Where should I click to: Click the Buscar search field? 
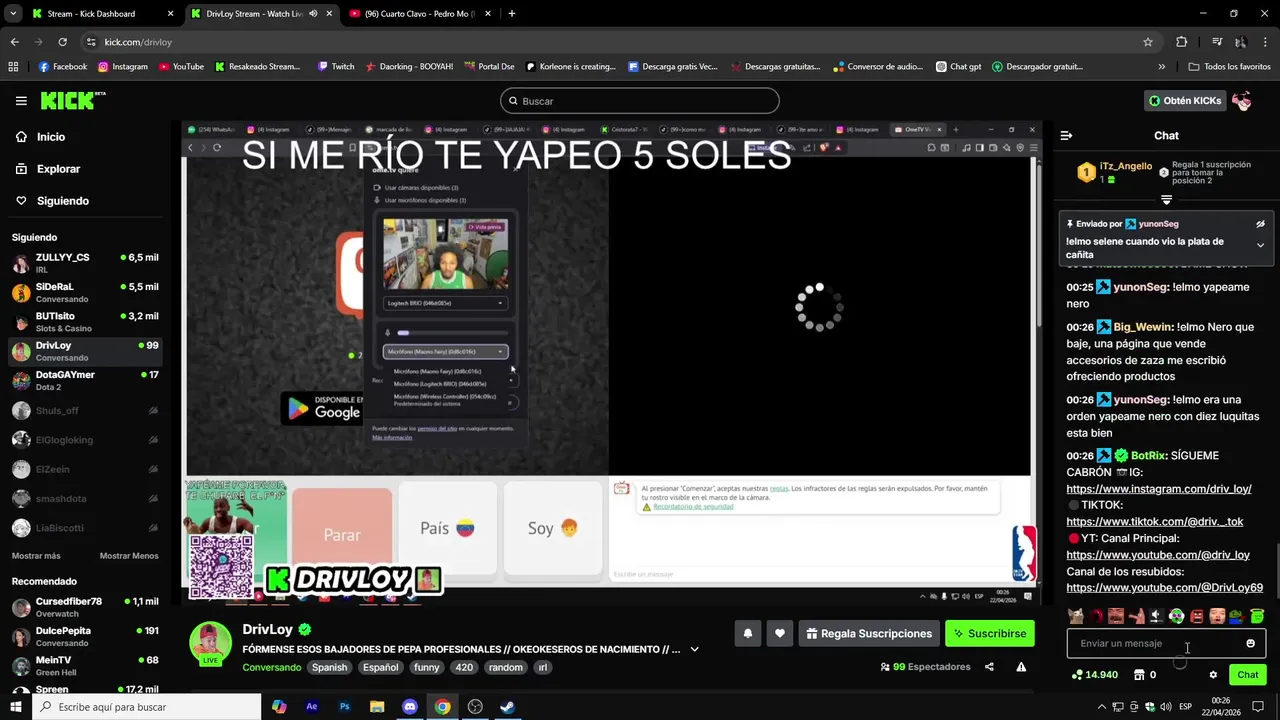(640, 101)
